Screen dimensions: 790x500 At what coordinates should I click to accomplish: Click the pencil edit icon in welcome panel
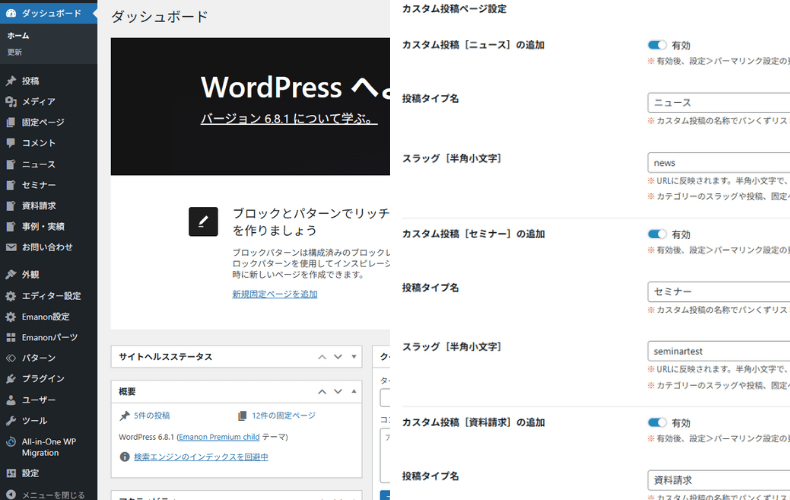(x=203, y=221)
